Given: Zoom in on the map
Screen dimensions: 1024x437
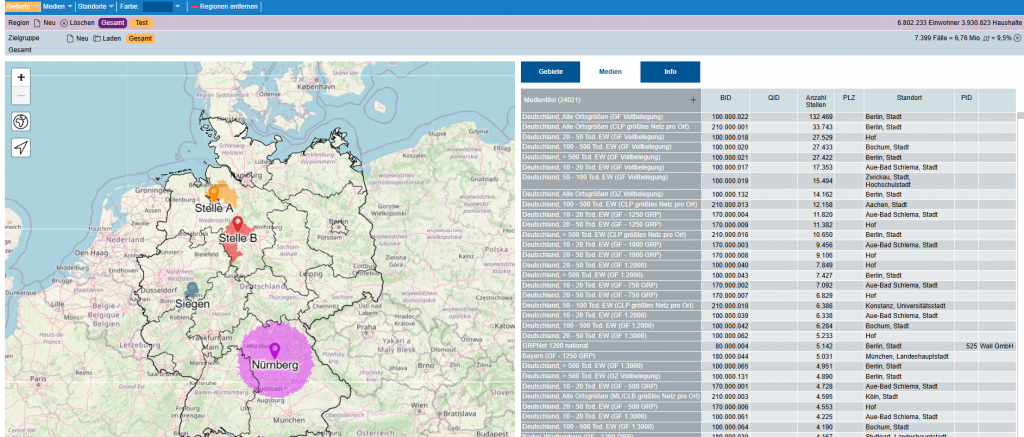Looking at the screenshot, I should click(x=22, y=77).
